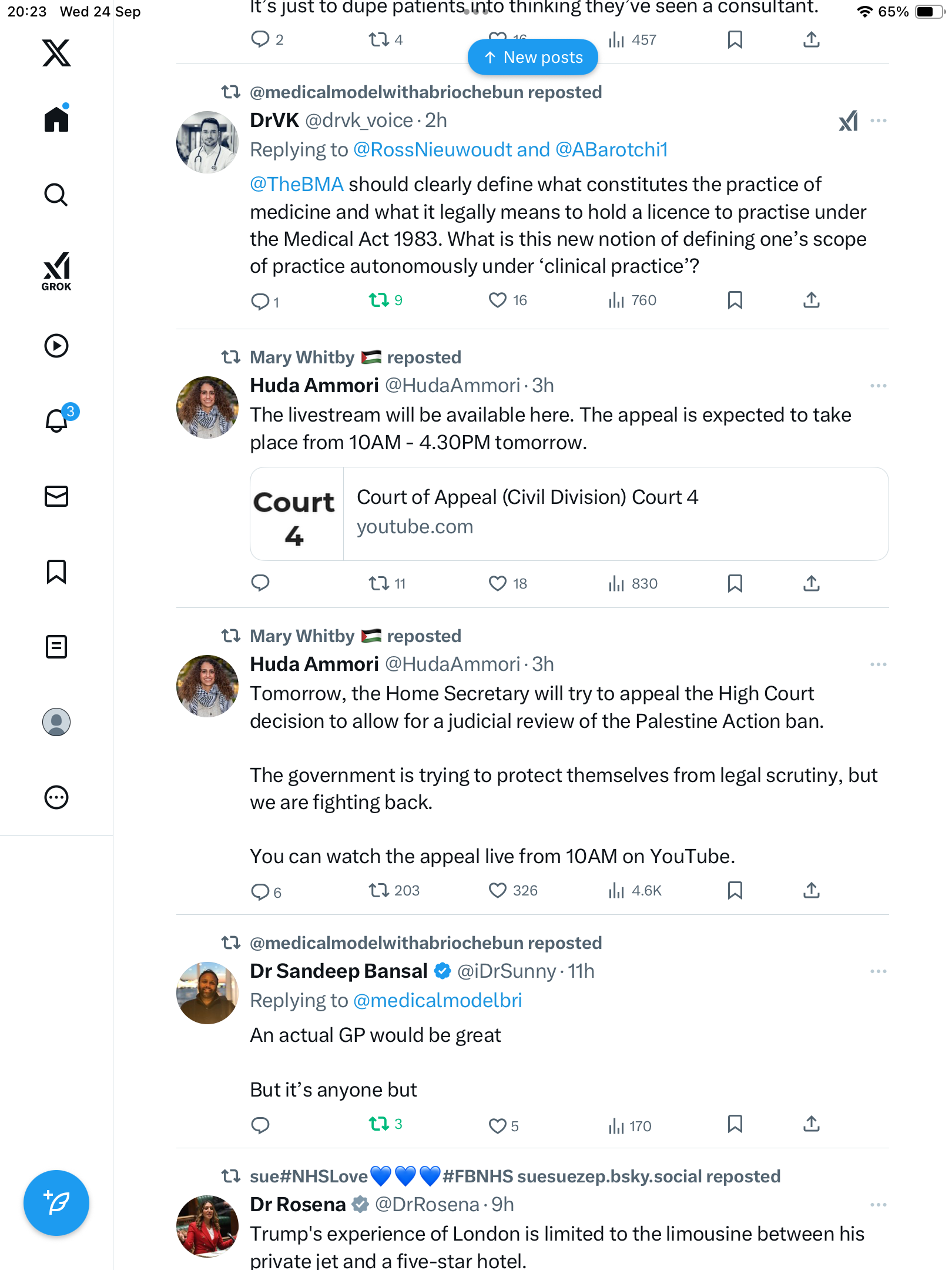
Task: Like DrVK's post about the Medical Act
Action: [498, 300]
